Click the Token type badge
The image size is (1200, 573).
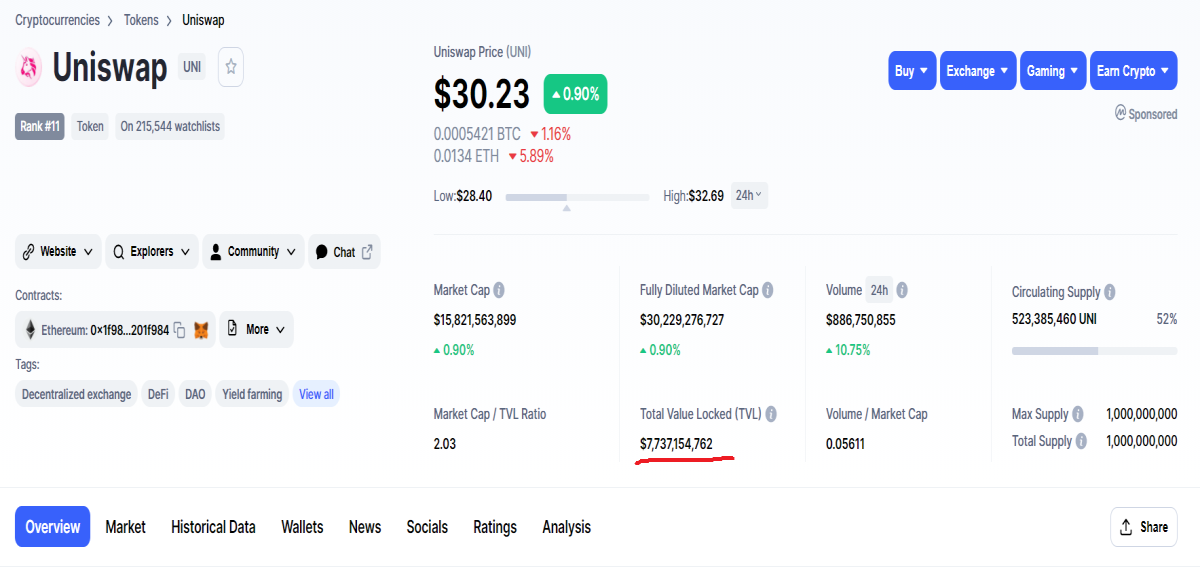point(90,126)
